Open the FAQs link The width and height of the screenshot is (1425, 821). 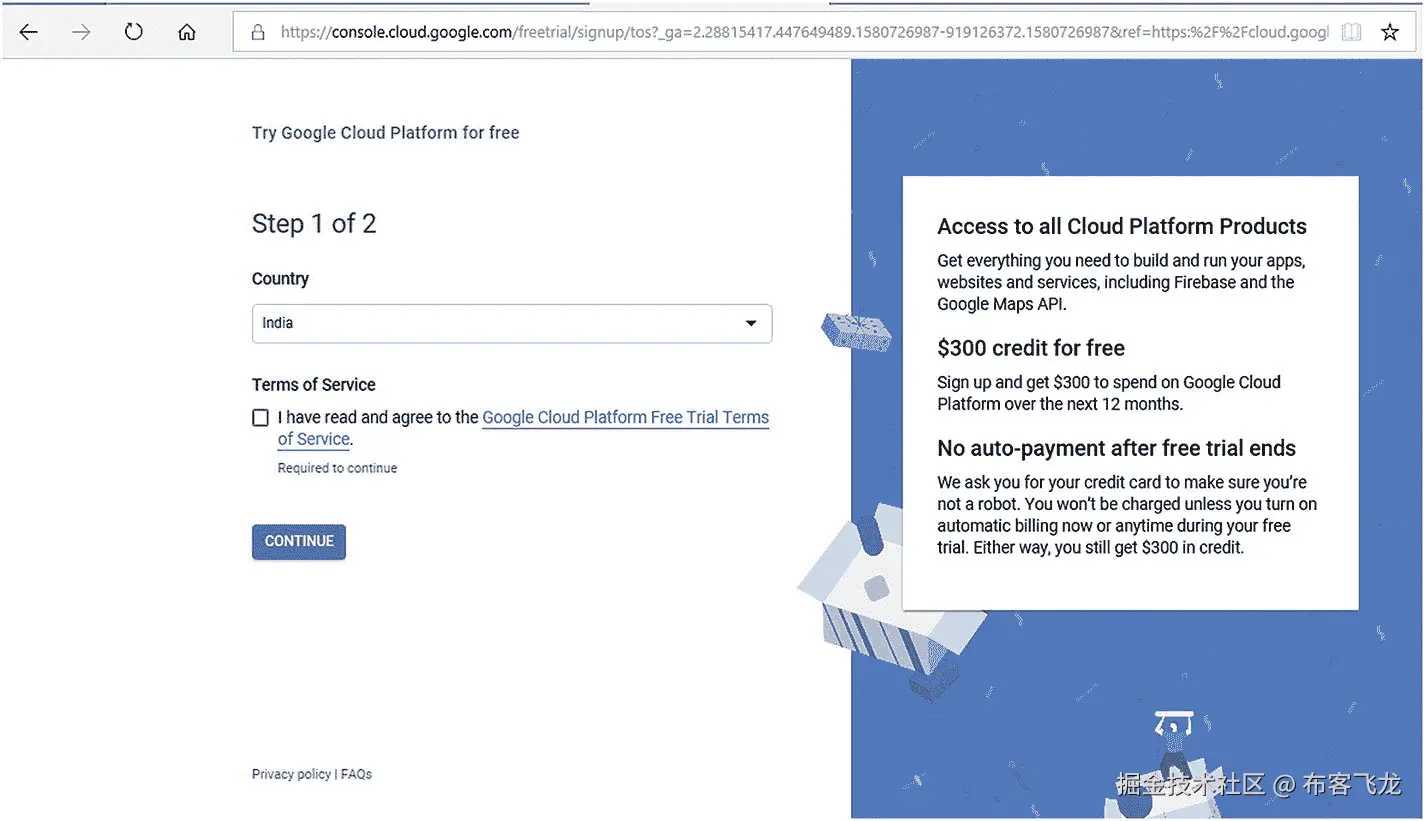click(x=356, y=774)
